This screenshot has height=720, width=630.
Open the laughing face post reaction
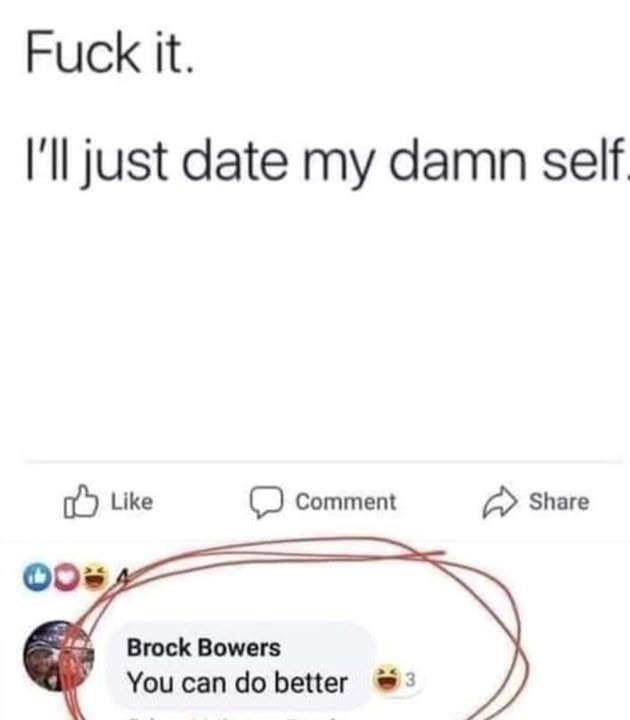[96, 576]
